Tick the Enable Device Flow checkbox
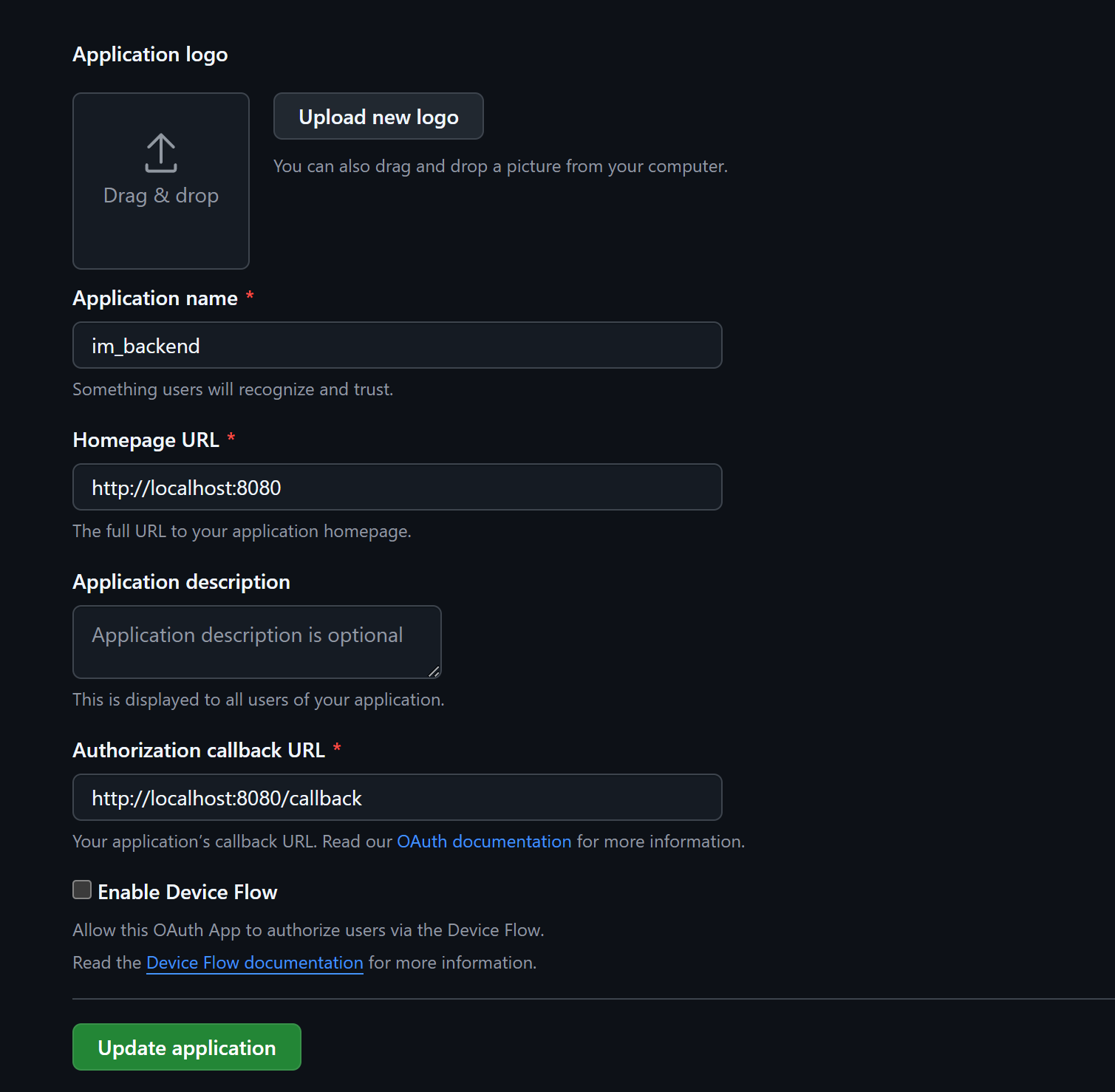This screenshot has height=1092, width=1115. 82,890
